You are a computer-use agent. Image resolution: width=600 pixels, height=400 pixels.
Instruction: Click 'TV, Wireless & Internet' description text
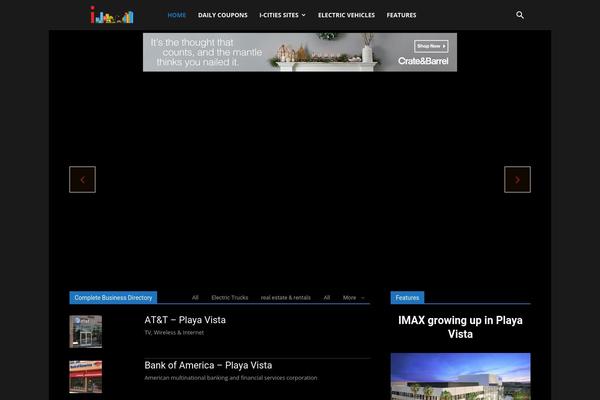[174, 333]
